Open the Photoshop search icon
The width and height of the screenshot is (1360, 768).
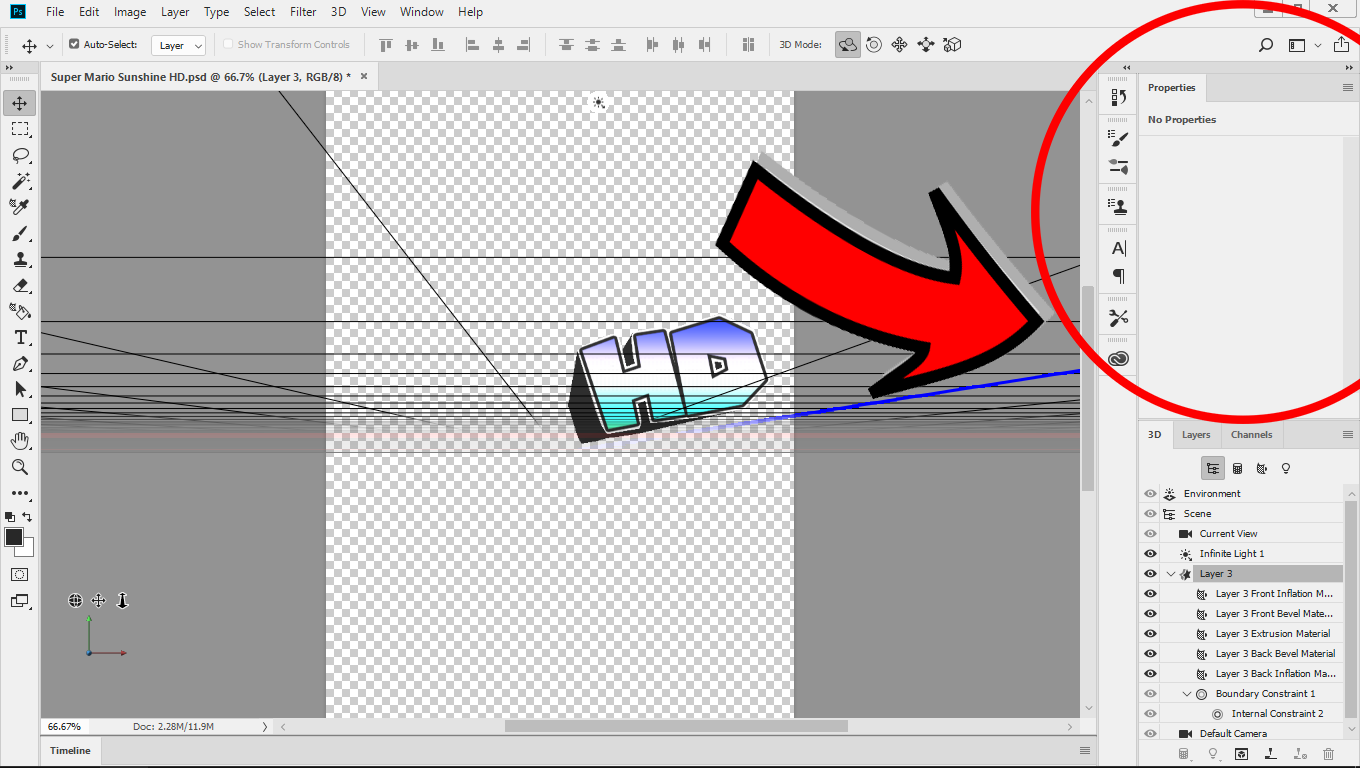1266,45
